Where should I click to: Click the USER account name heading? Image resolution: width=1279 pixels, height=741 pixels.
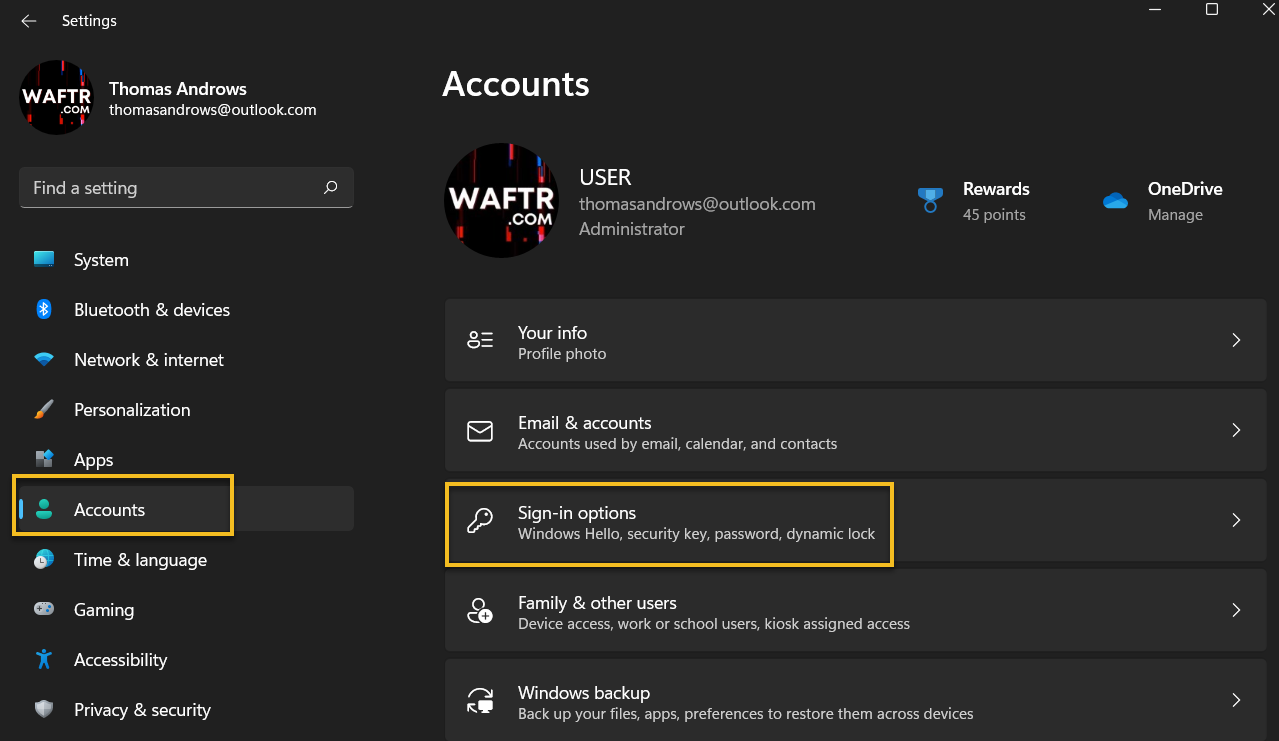[x=606, y=177]
